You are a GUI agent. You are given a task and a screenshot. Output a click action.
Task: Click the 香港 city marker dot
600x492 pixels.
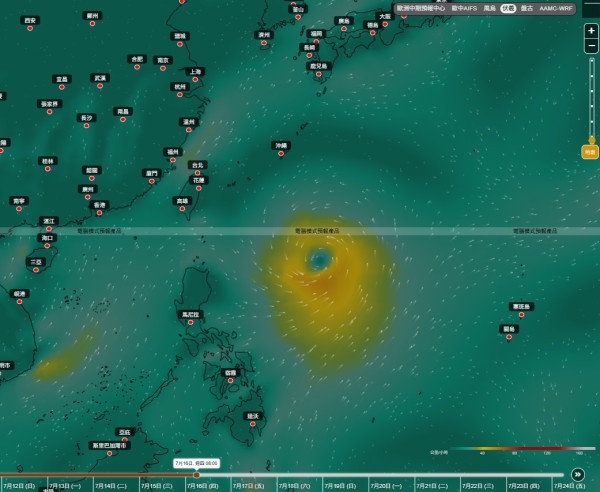click(x=99, y=213)
